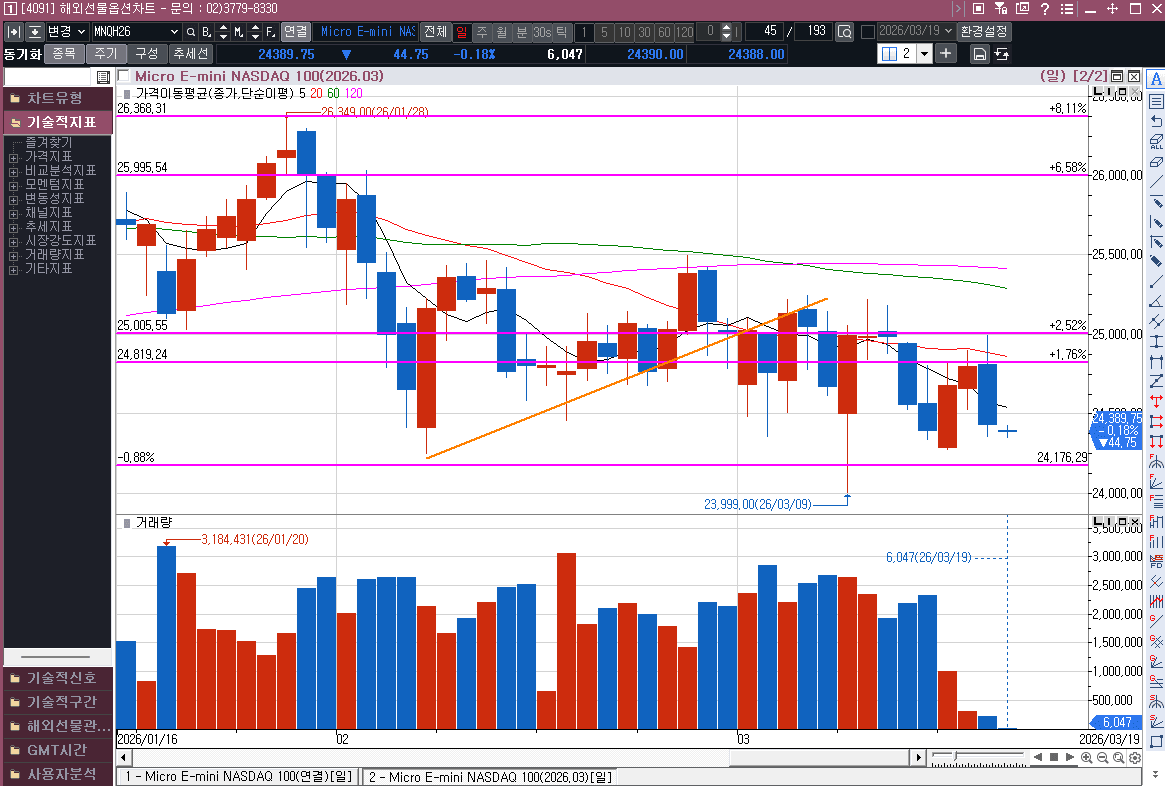Select the text annotation tool (A)

1156,80
